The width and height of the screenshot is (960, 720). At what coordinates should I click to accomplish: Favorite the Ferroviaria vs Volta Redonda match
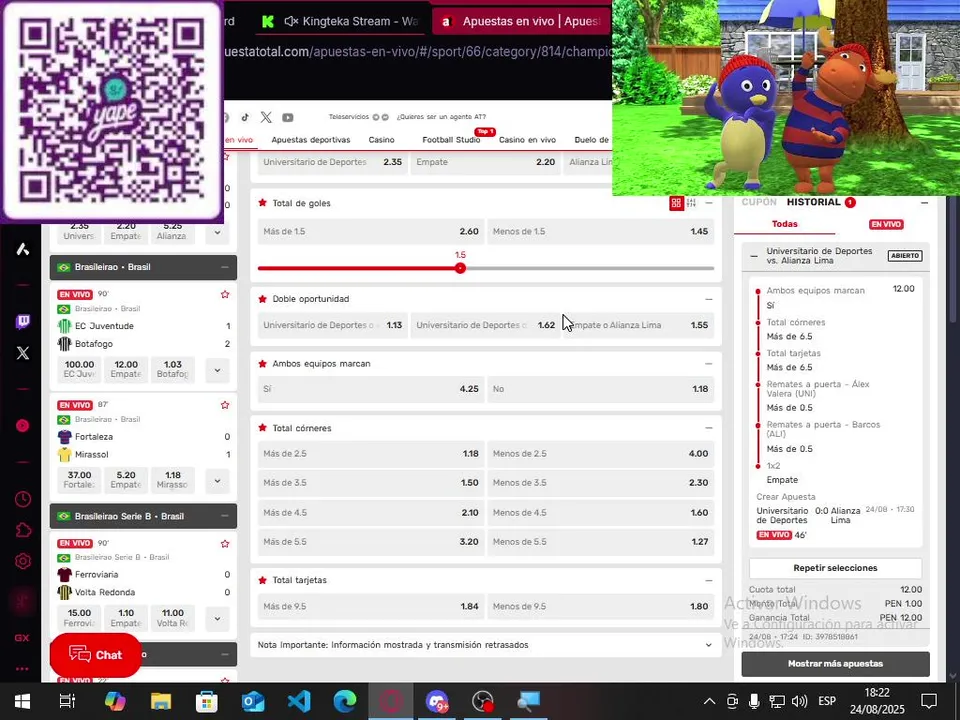click(225, 544)
